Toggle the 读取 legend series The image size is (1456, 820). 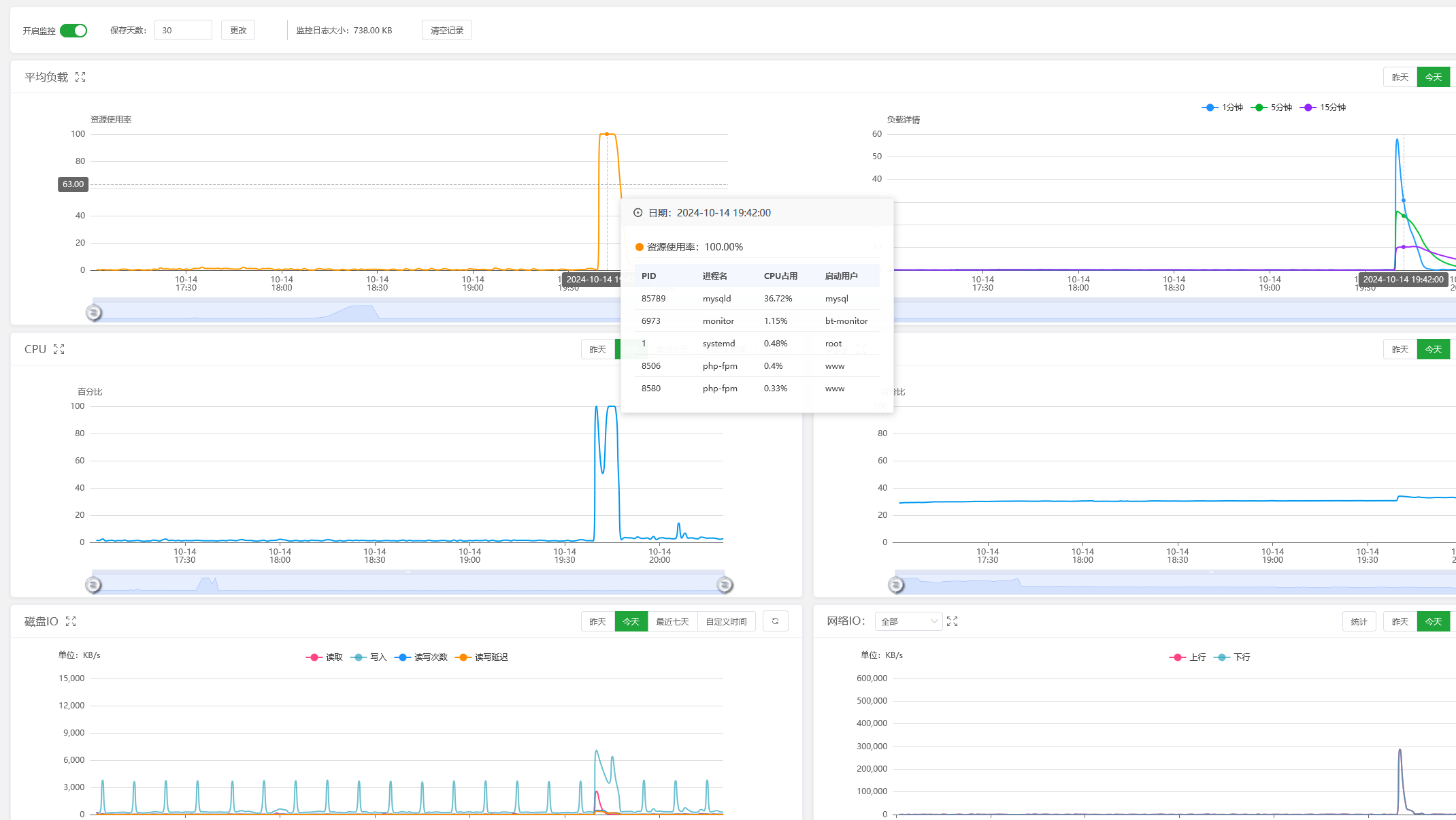click(325, 657)
